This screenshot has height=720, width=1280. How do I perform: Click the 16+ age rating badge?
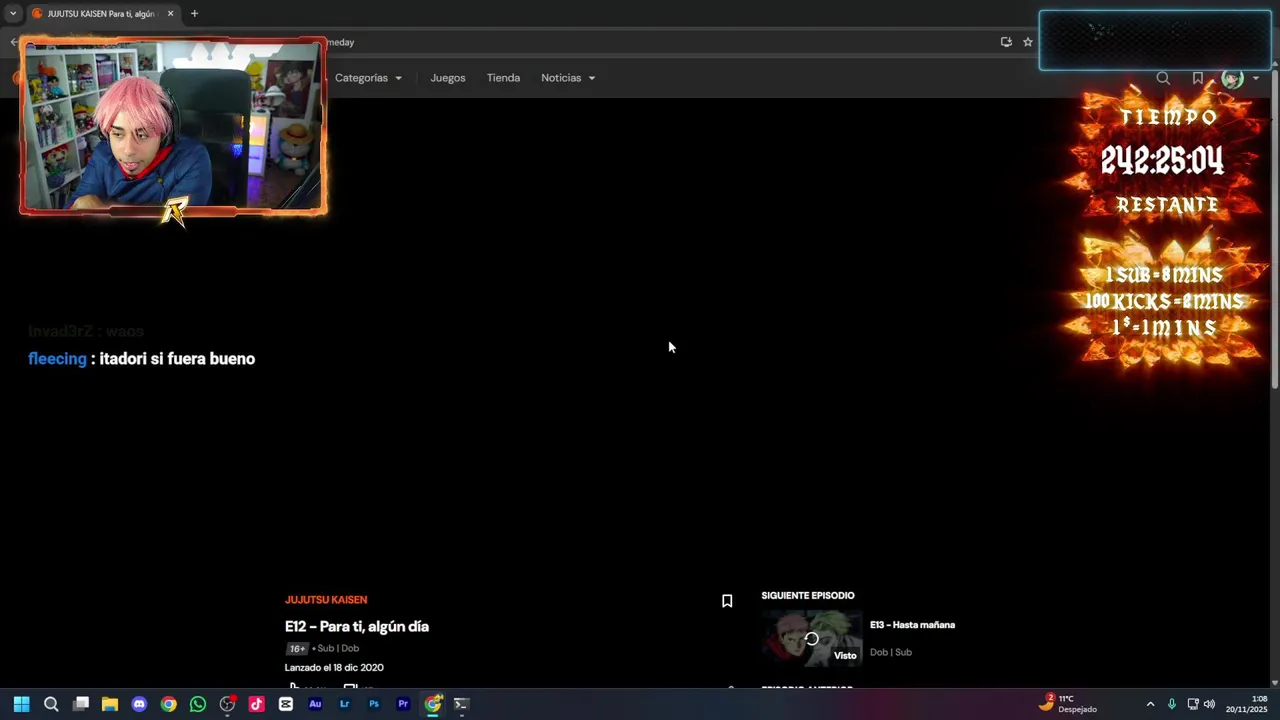point(297,649)
